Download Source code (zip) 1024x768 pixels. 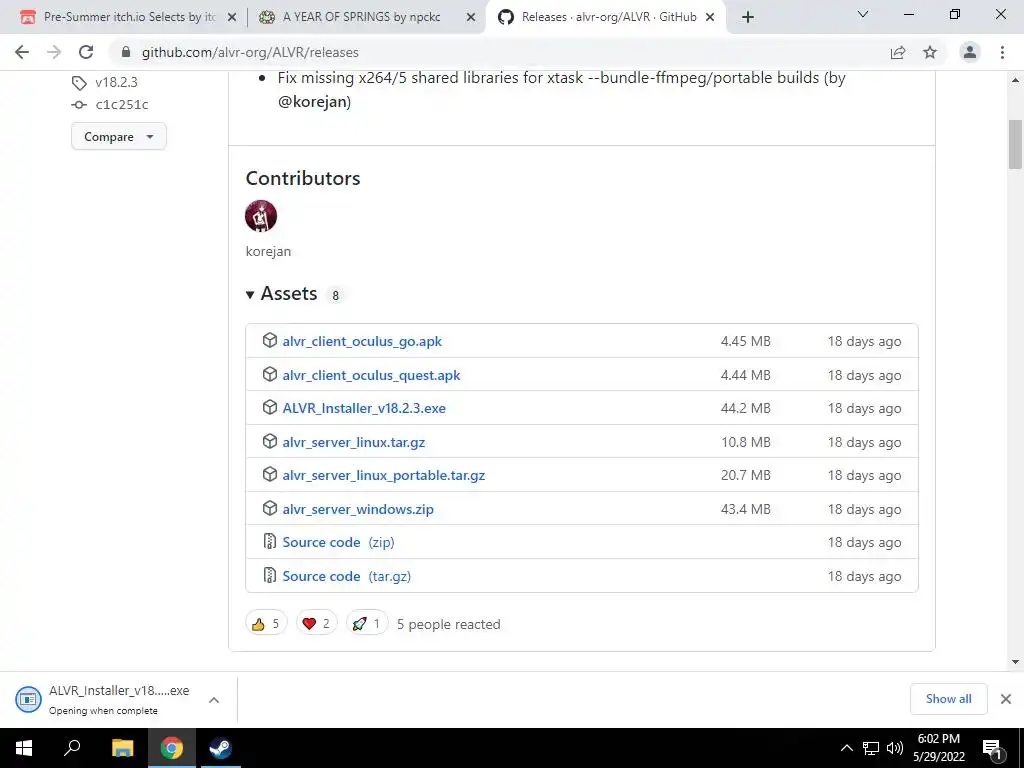338,542
